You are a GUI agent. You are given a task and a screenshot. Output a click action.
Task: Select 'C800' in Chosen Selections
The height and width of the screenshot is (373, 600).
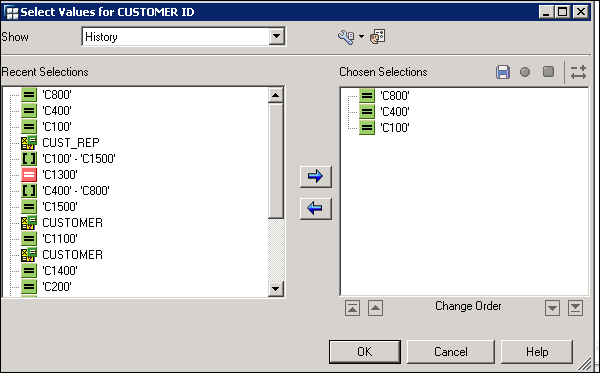tap(395, 96)
